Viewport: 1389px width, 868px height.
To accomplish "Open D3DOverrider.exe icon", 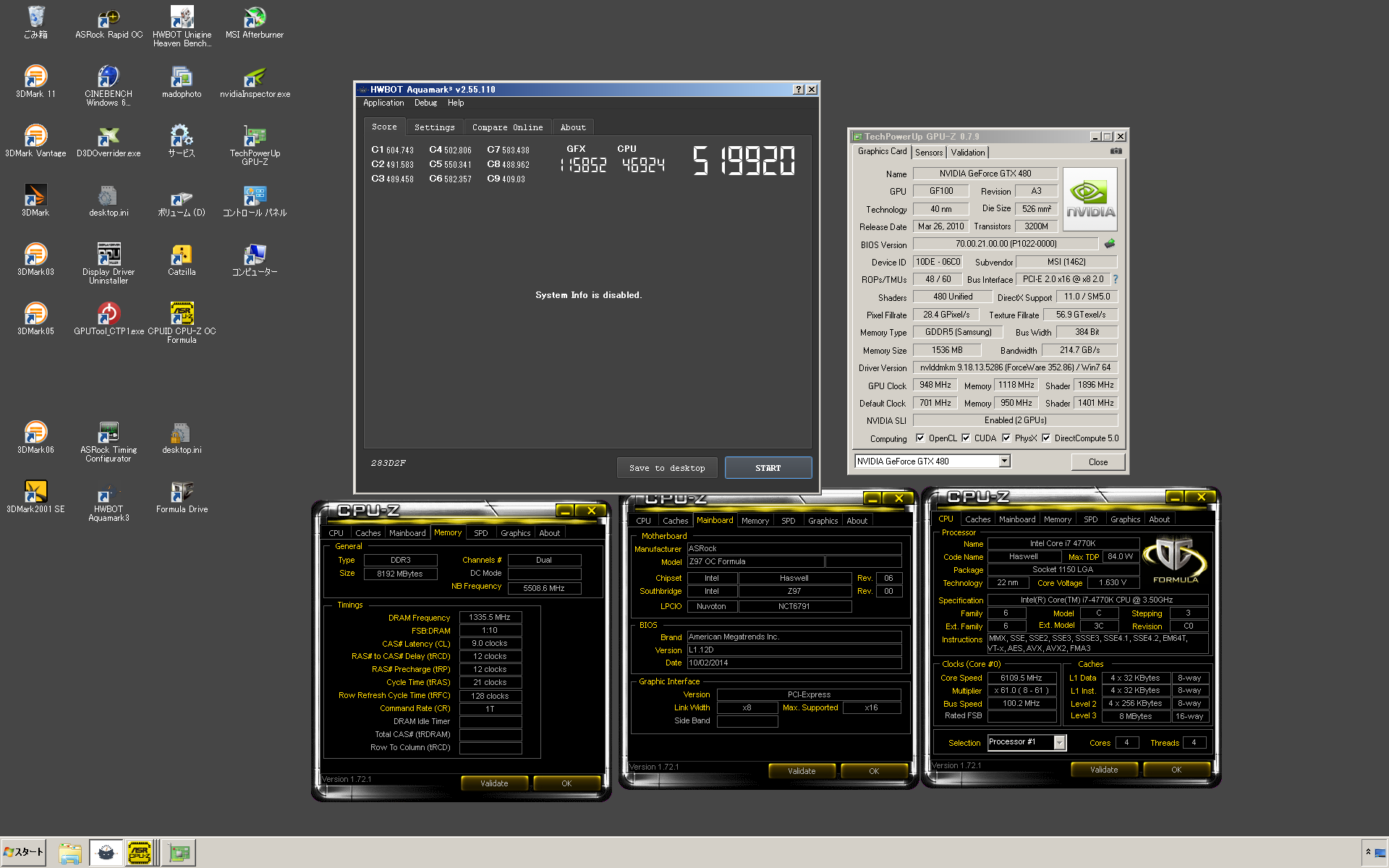I will click(109, 140).
